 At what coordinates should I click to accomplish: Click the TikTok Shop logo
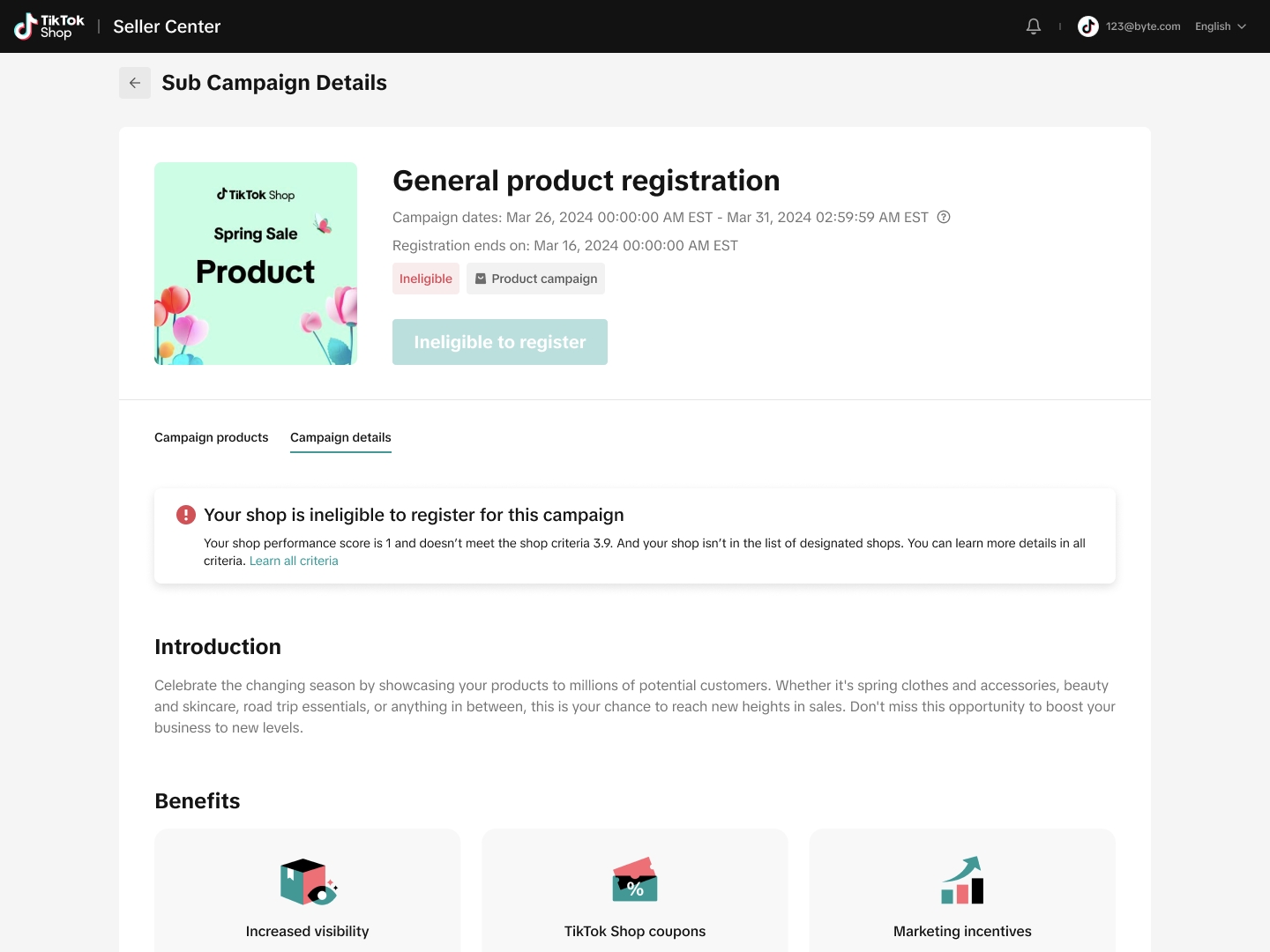point(49,26)
